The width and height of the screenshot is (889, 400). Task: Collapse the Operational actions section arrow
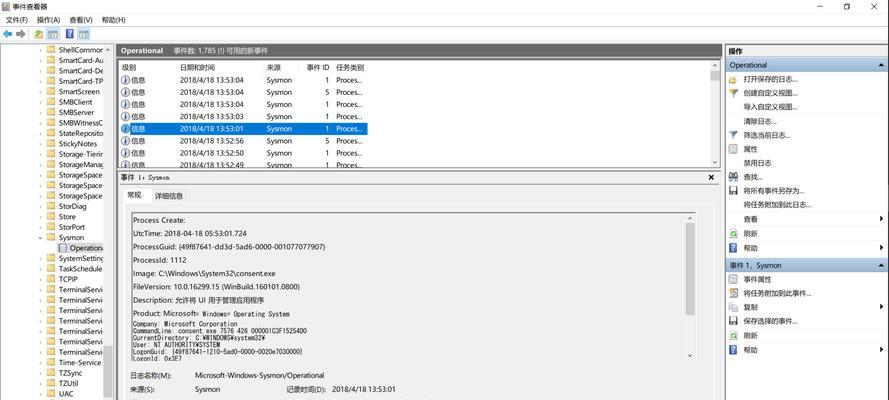[881, 65]
